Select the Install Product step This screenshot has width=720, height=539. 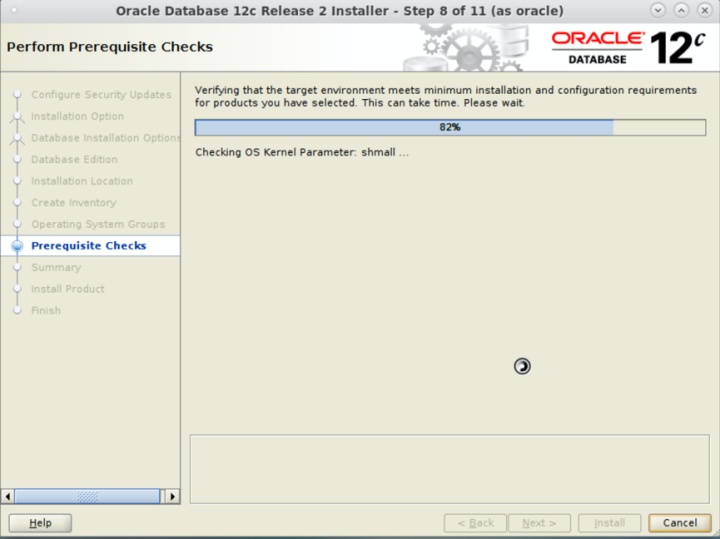[x=68, y=289]
